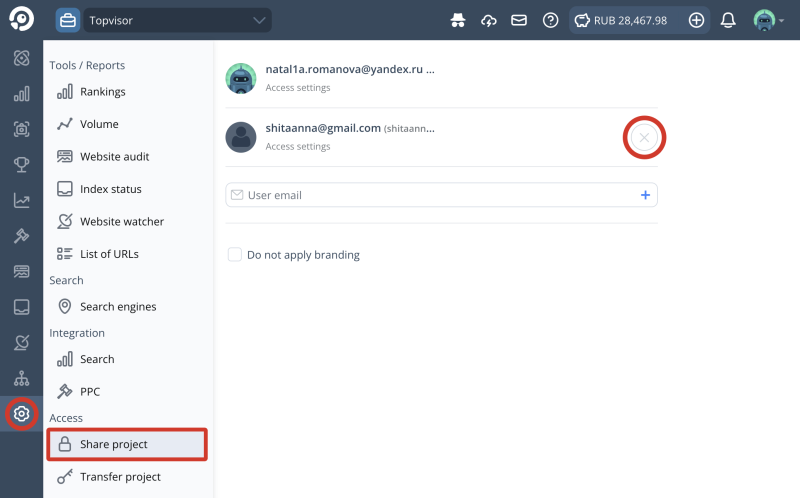Select Share project menu item

tap(128, 444)
